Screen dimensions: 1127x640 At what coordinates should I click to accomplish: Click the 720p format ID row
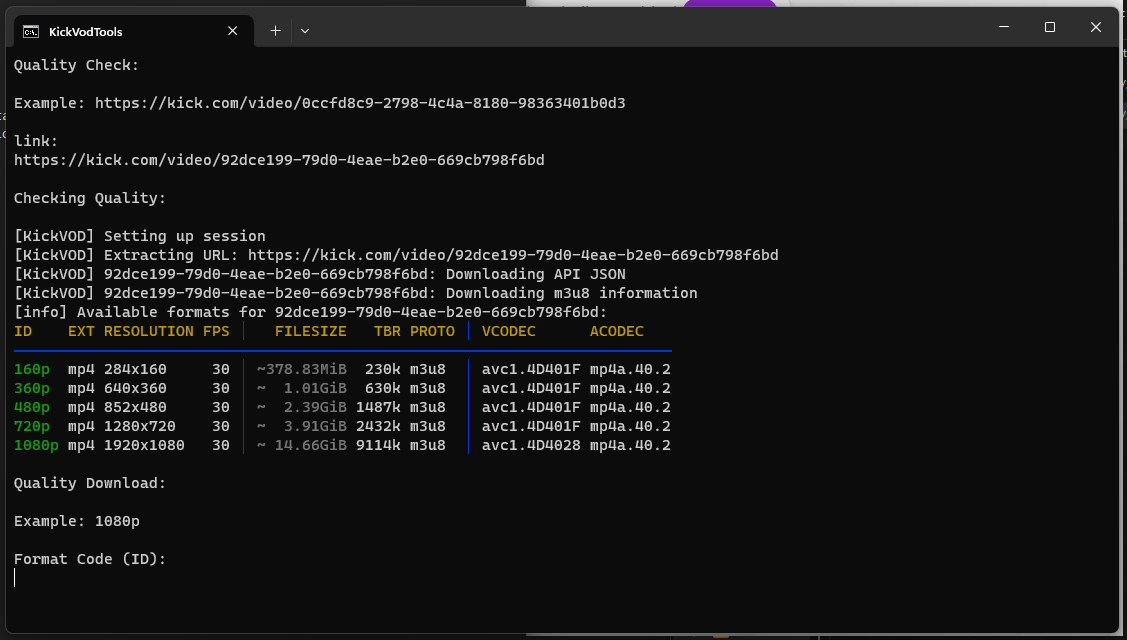coord(32,426)
